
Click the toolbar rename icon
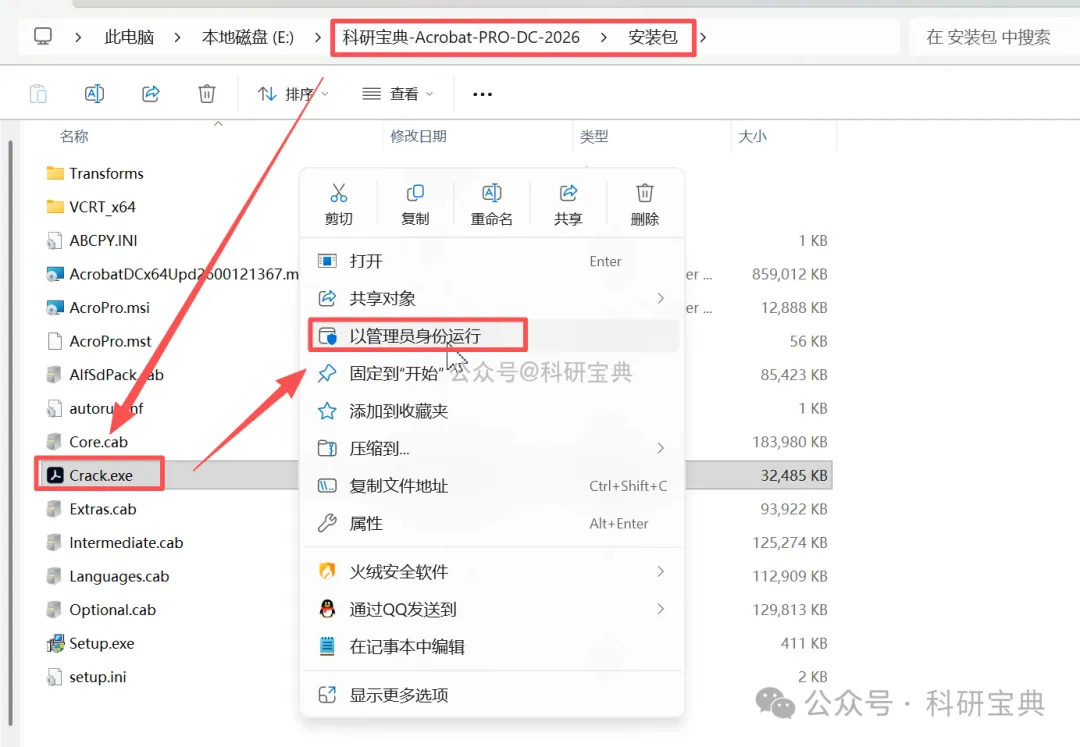tap(94, 94)
